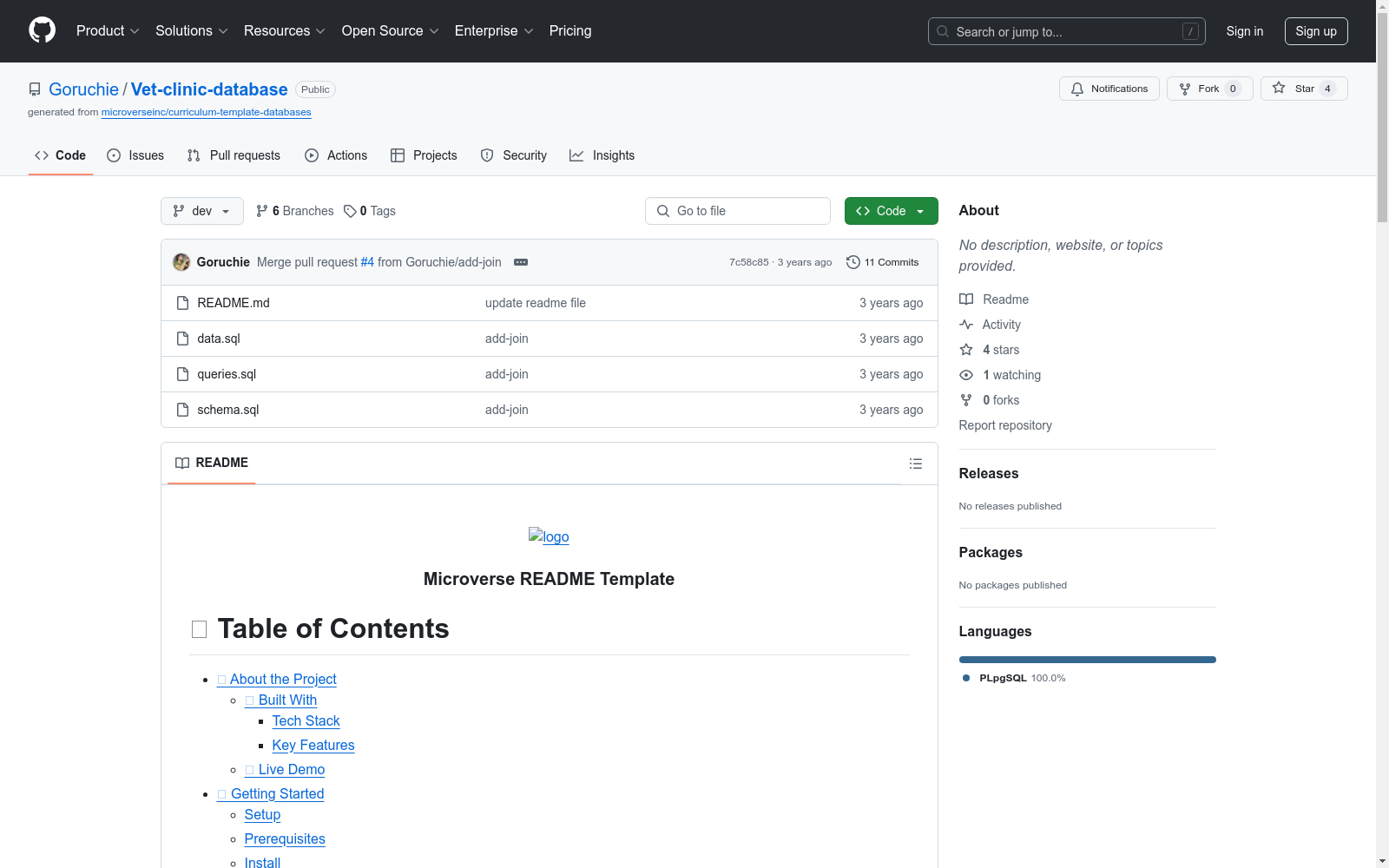Expand the Solutions menu
The height and width of the screenshot is (868, 1389).
[191, 30]
